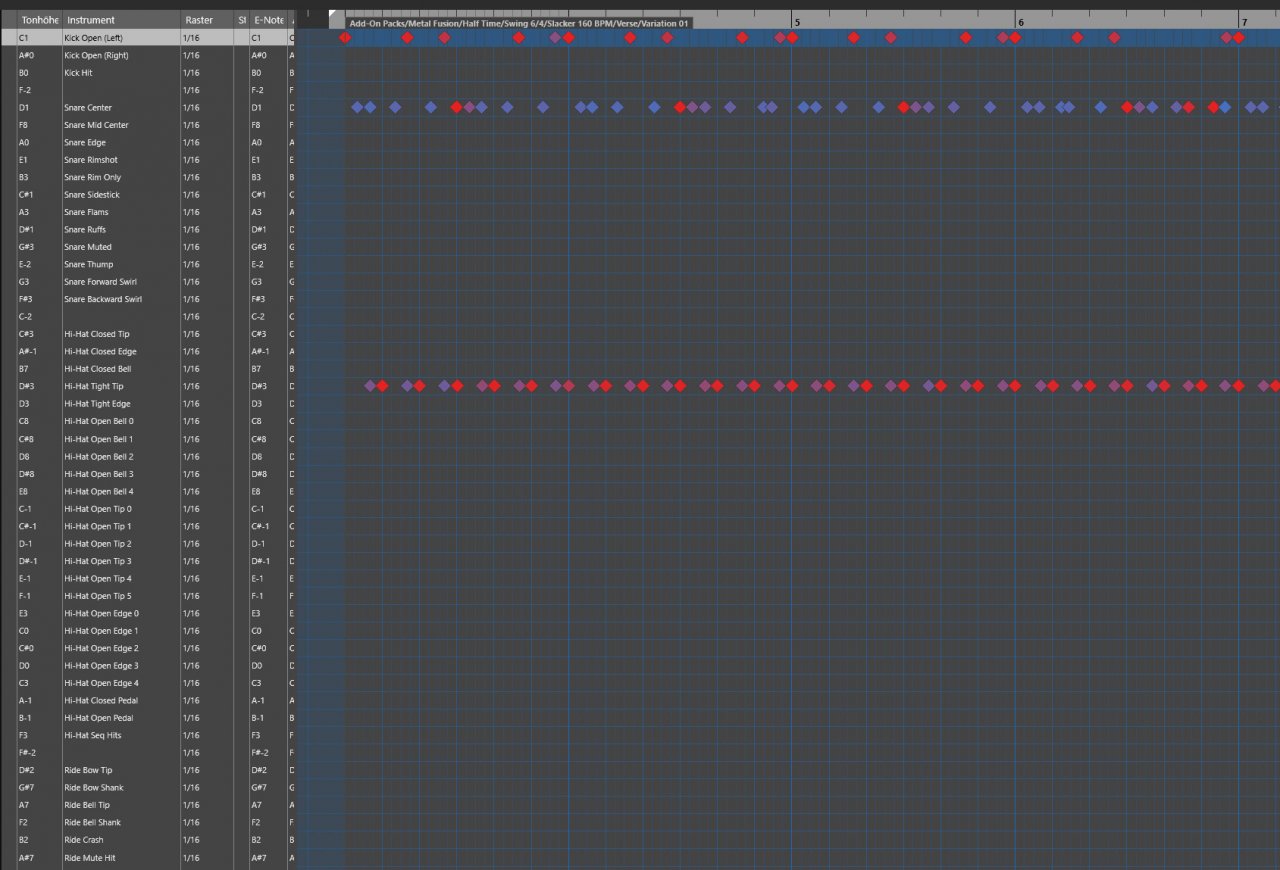Click the Tonhöhe cell D1 of Snare Center
Screen dimensions: 1280x870
point(39,108)
